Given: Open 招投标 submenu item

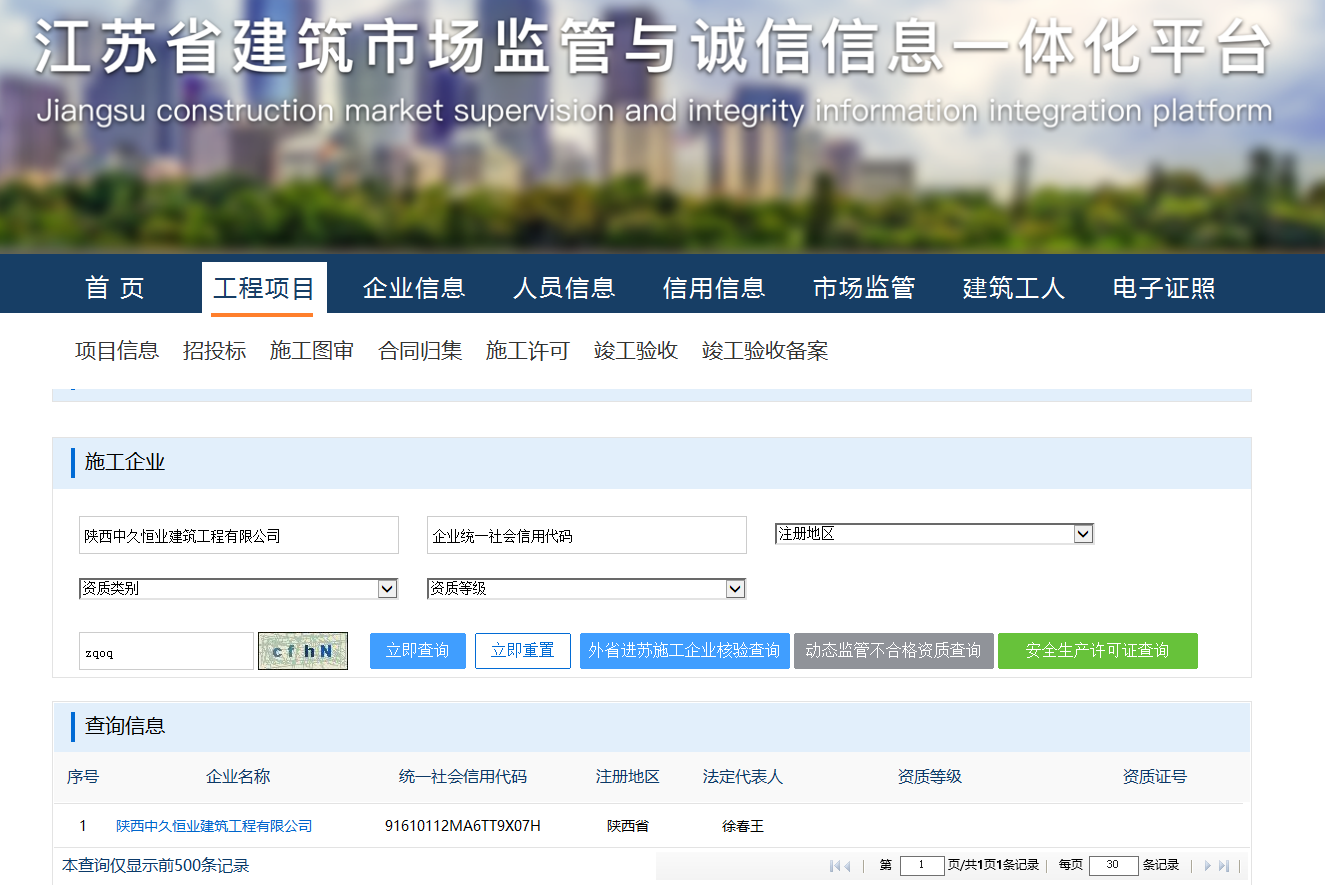Looking at the screenshot, I should click(214, 351).
